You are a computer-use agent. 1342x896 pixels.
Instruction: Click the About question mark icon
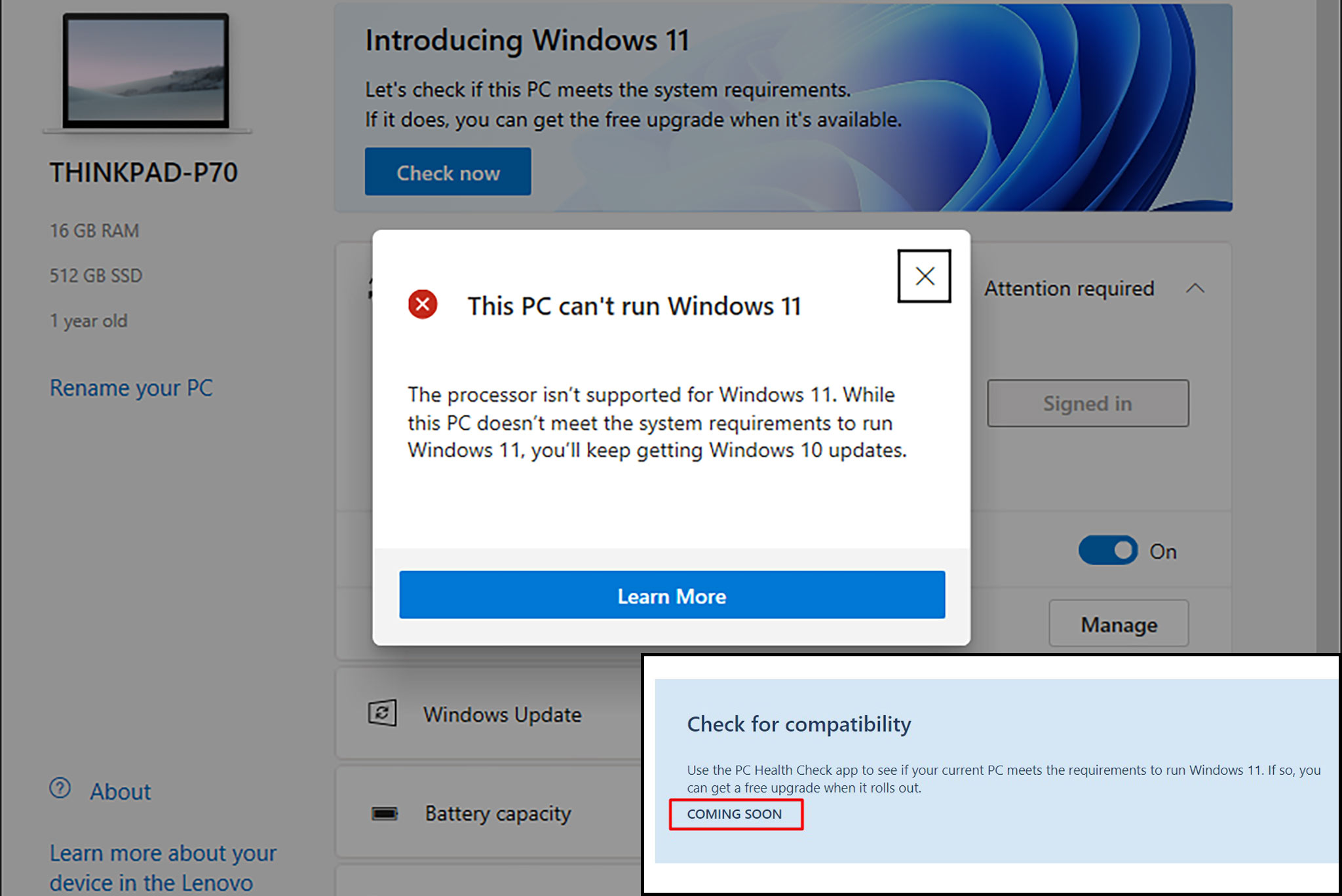coord(60,788)
